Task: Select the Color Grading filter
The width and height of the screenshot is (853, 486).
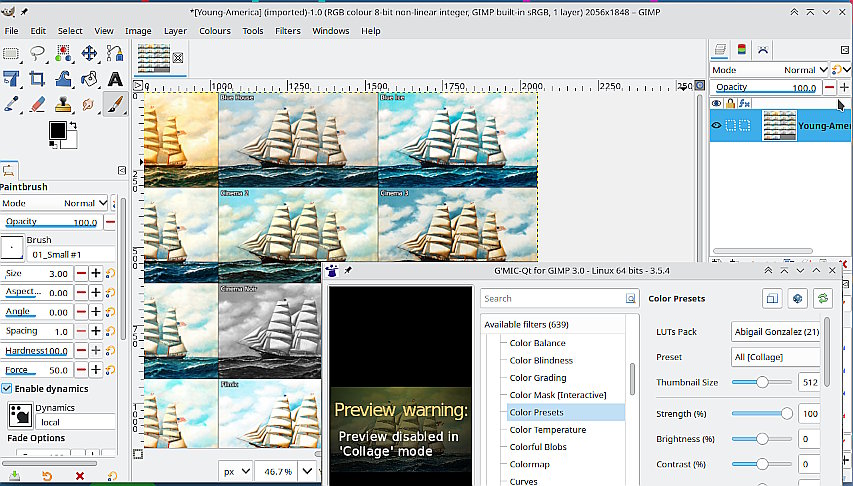Action: [537, 378]
